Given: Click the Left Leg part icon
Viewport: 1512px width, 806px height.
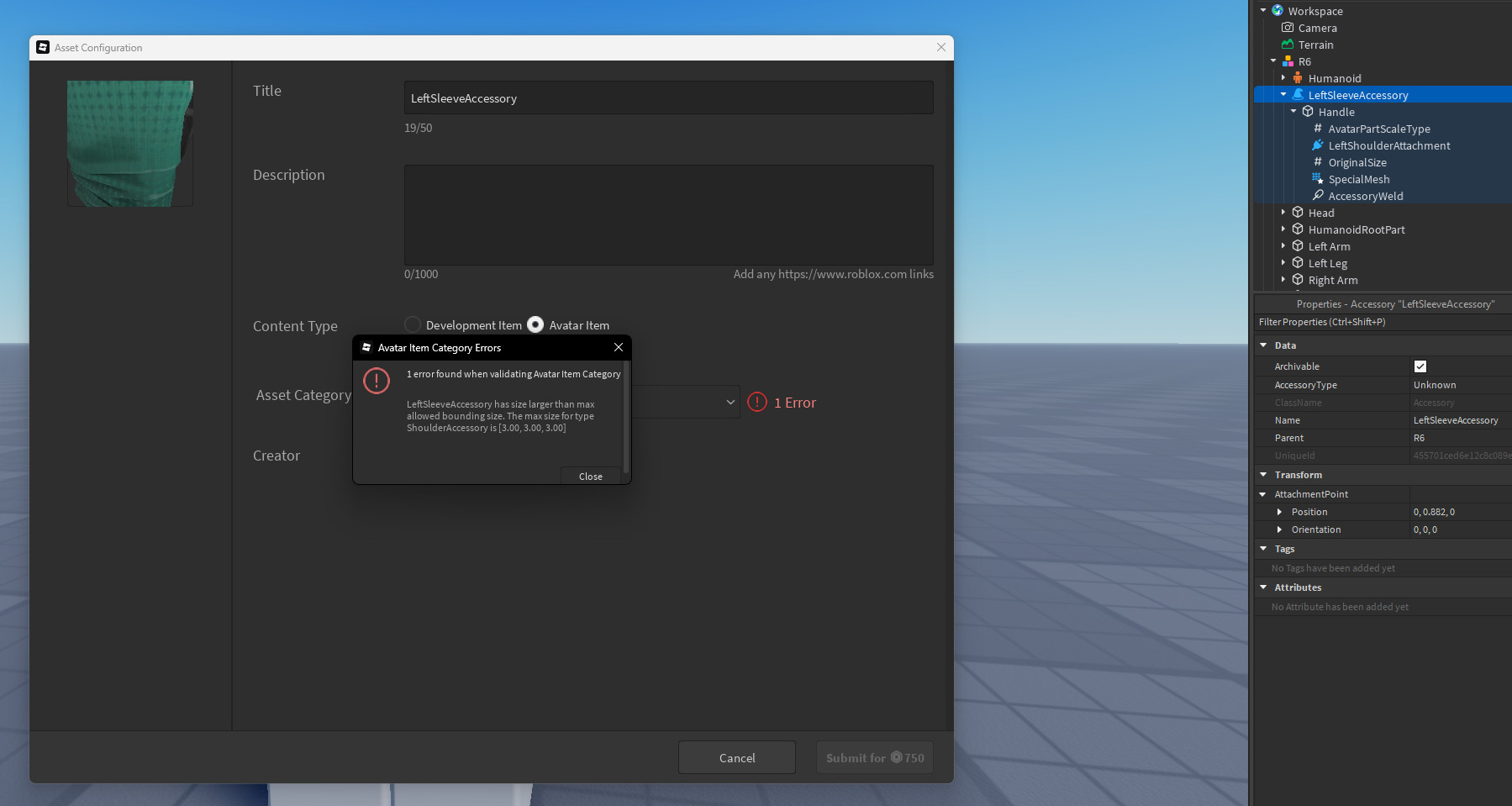Looking at the screenshot, I should (x=1298, y=263).
